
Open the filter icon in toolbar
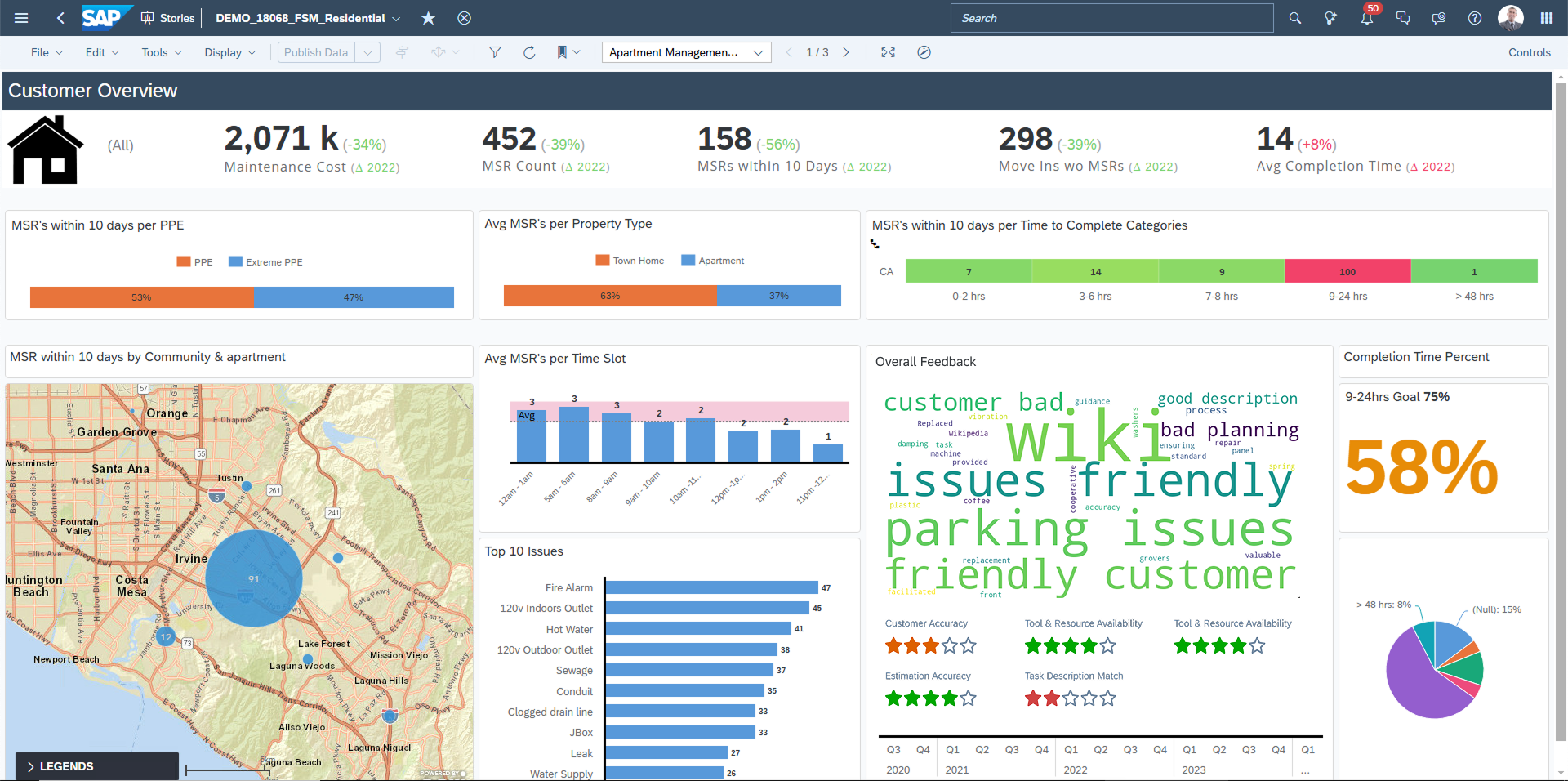pyautogui.click(x=495, y=52)
